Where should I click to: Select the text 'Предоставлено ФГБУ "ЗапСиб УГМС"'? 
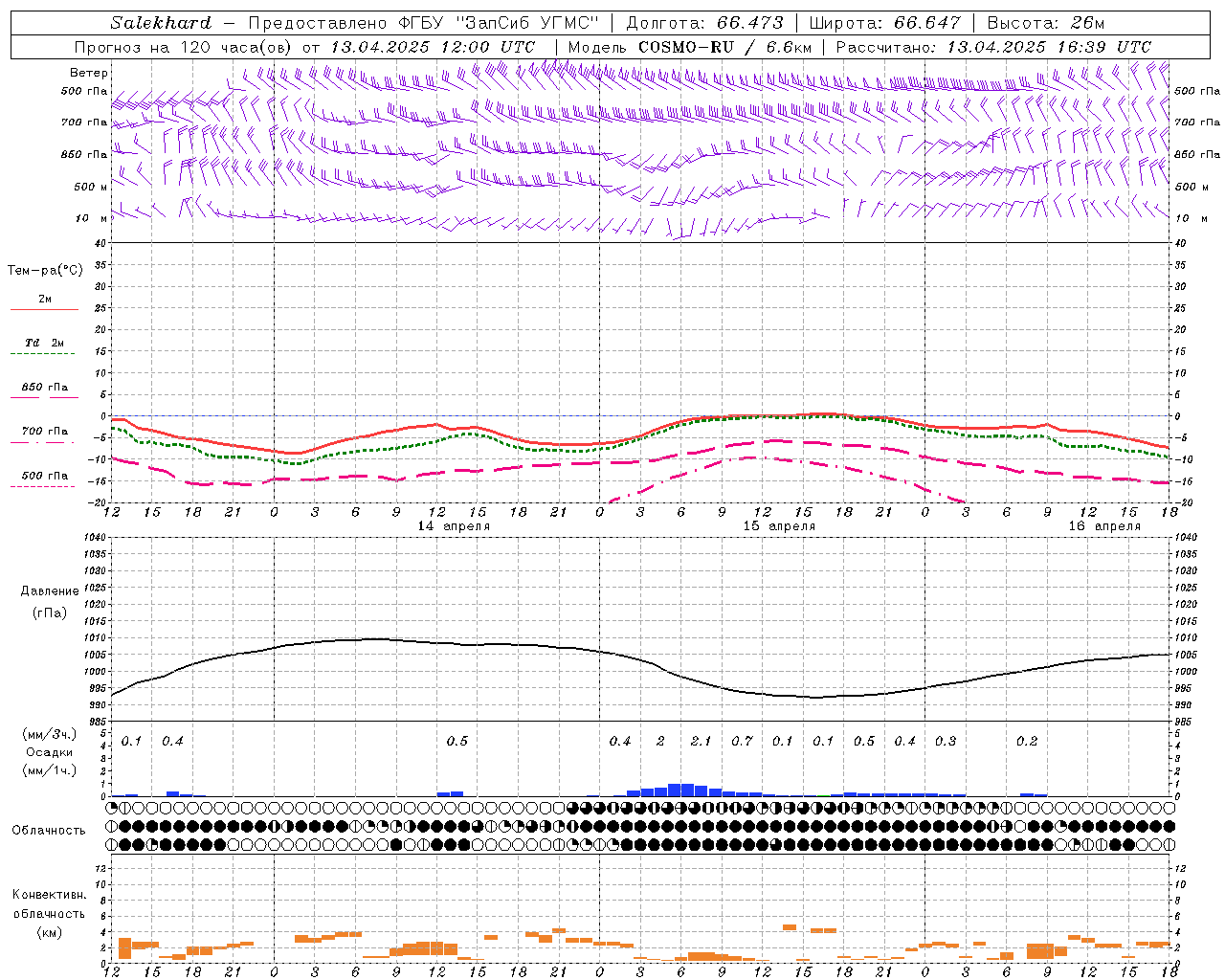pos(423,23)
